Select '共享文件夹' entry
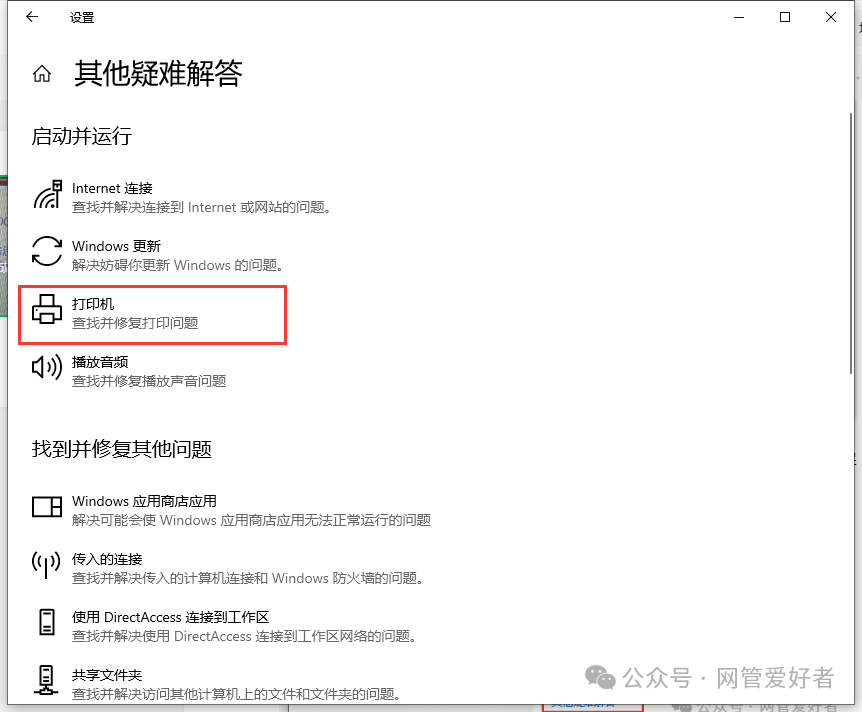 click(x=107, y=675)
